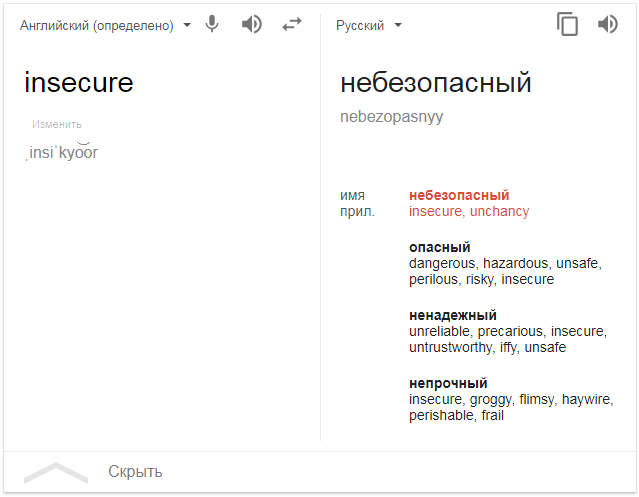
Task: Swap the source and target languages
Action: pos(291,25)
